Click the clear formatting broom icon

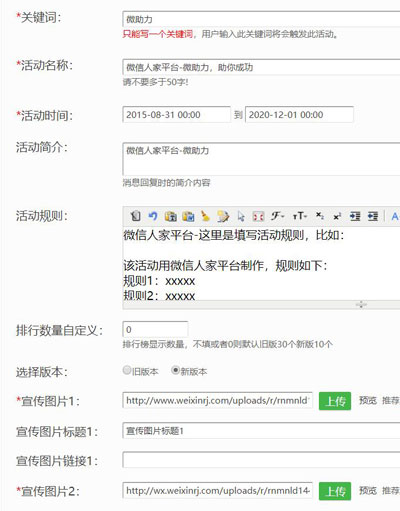pyautogui.click(x=205, y=216)
